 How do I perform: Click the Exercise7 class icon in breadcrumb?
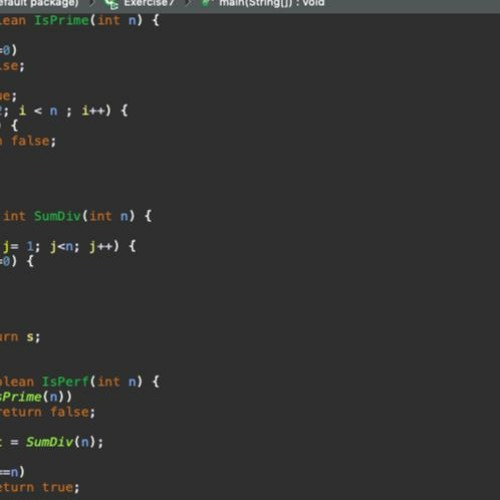click(x=111, y=4)
